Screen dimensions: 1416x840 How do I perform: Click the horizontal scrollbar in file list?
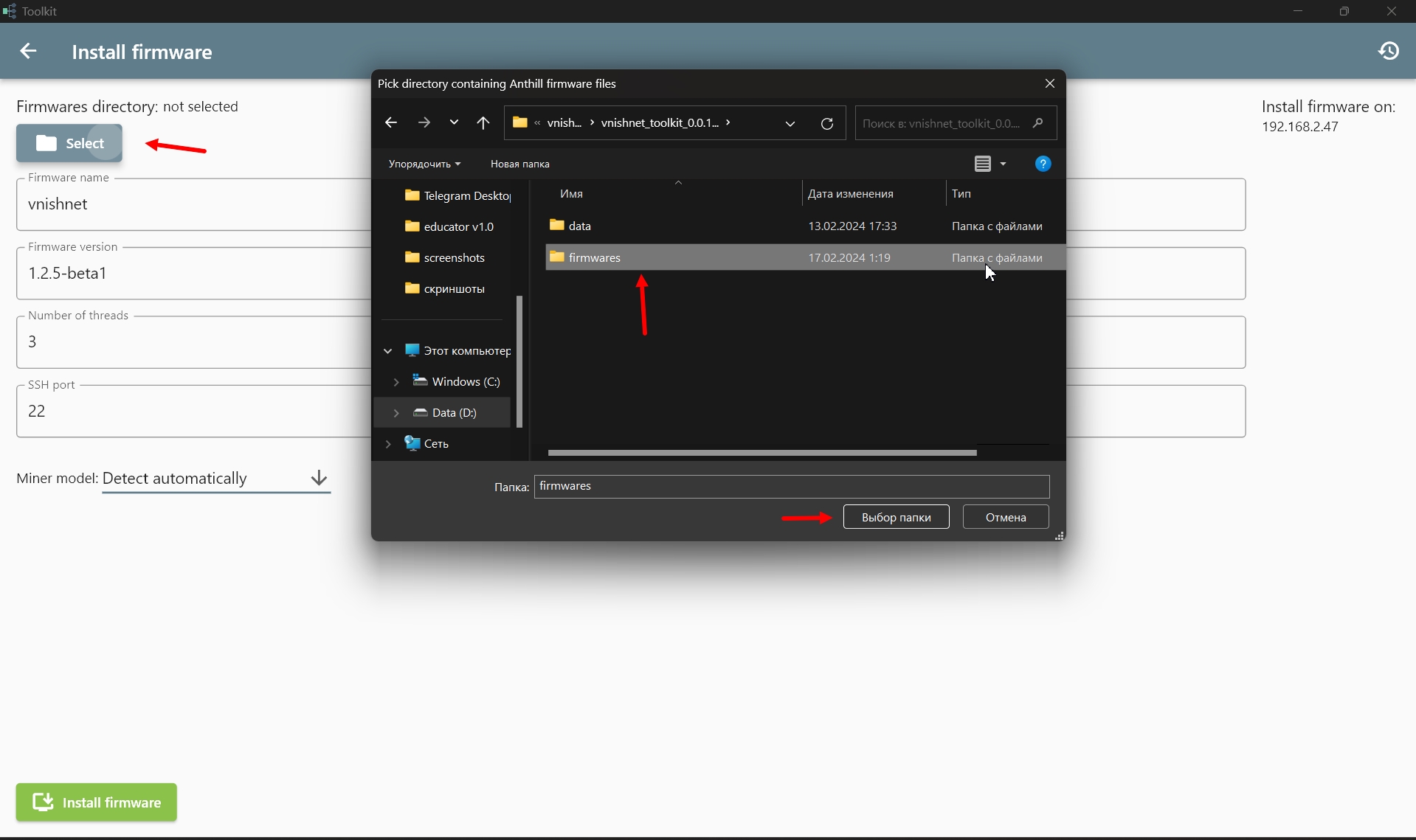[762, 453]
